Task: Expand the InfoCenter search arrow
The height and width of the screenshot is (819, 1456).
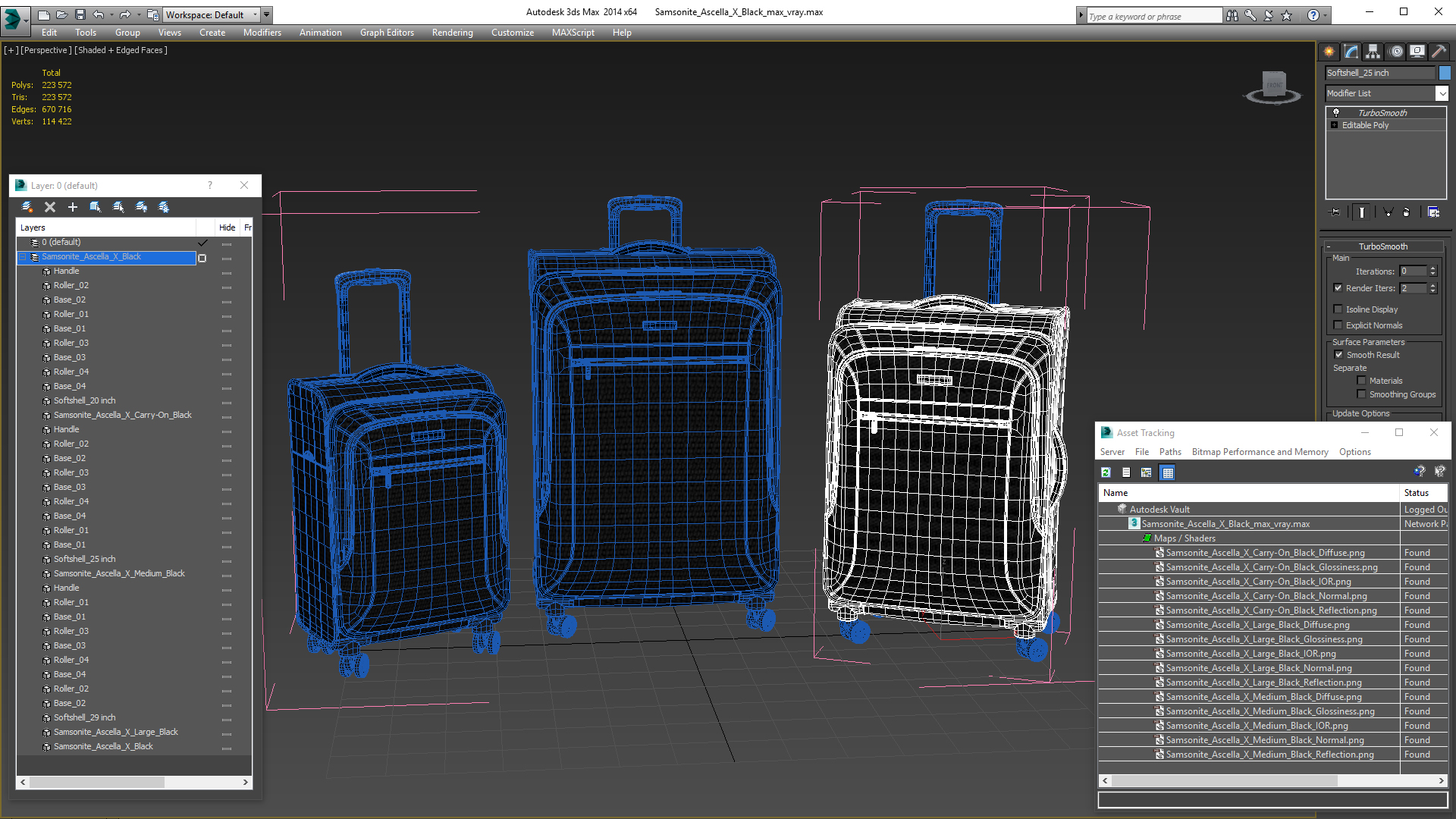Action: pyautogui.click(x=1081, y=15)
